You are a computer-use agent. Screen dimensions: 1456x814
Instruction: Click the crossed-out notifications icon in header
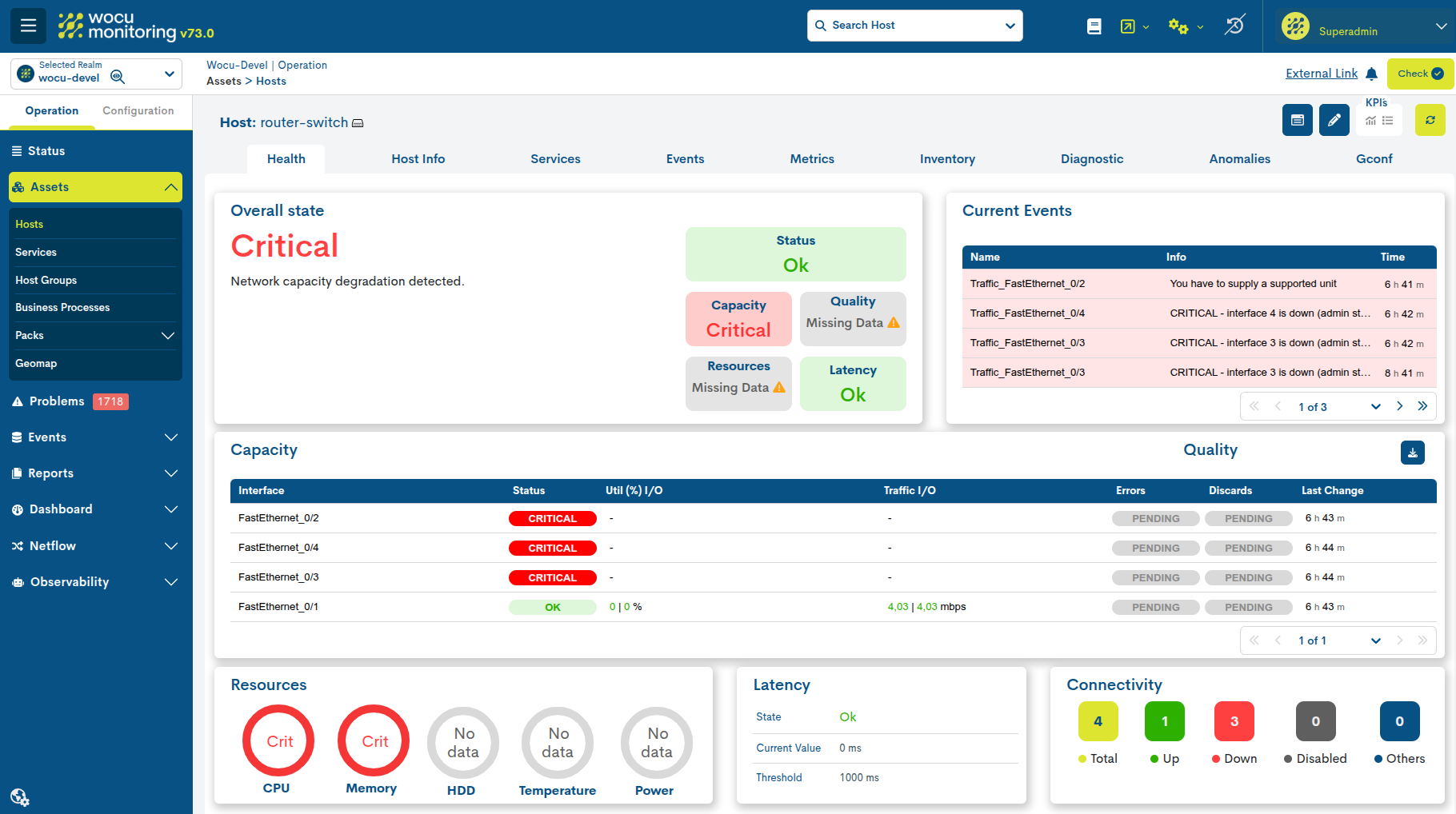pos(1234,26)
